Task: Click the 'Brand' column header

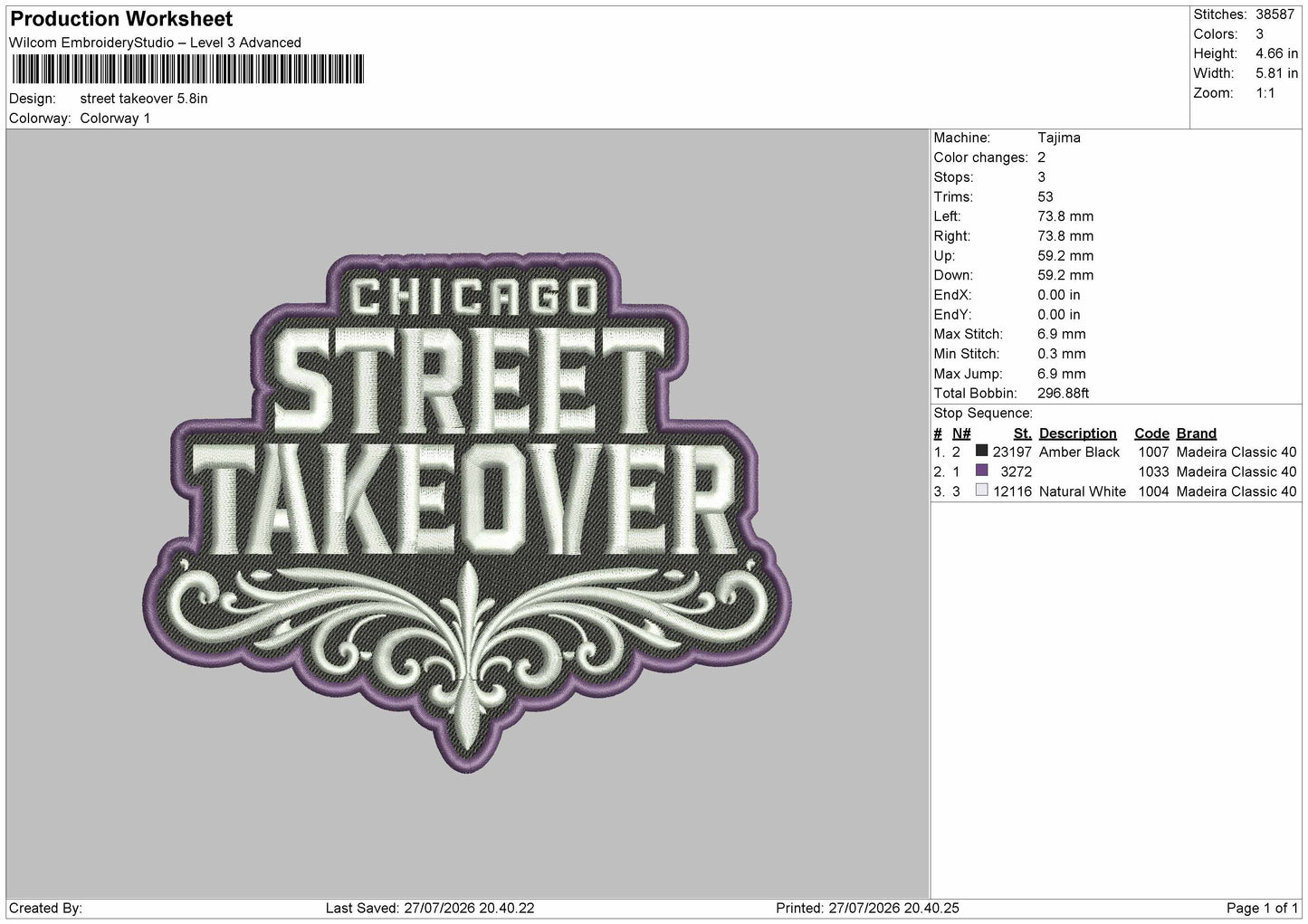Action: (1197, 433)
